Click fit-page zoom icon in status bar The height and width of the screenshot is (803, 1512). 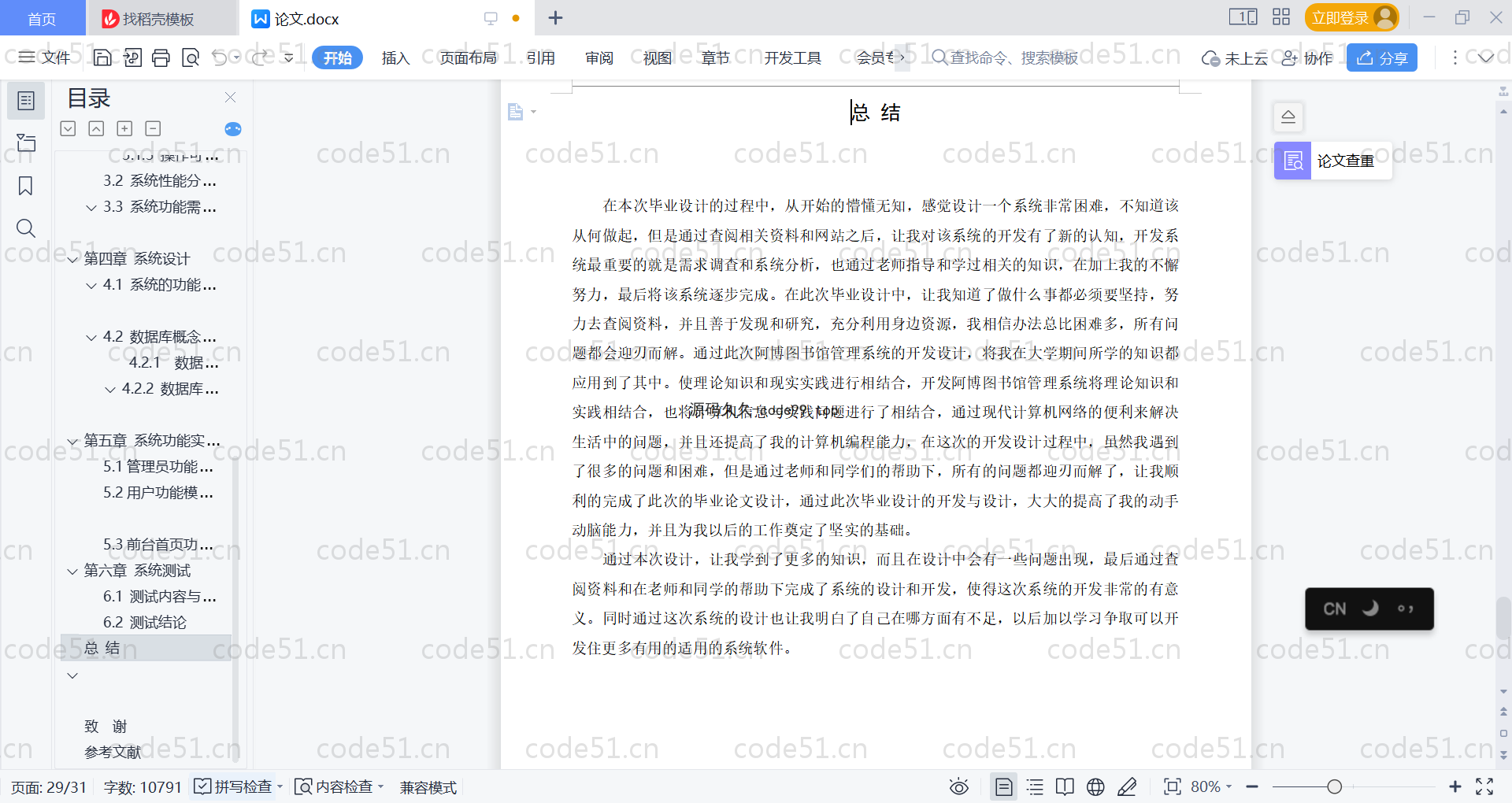pos(1173,786)
